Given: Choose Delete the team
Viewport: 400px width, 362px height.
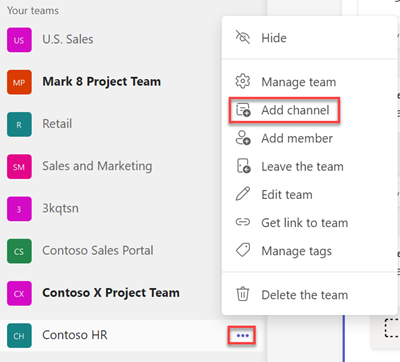Looking at the screenshot, I should click(310, 295).
